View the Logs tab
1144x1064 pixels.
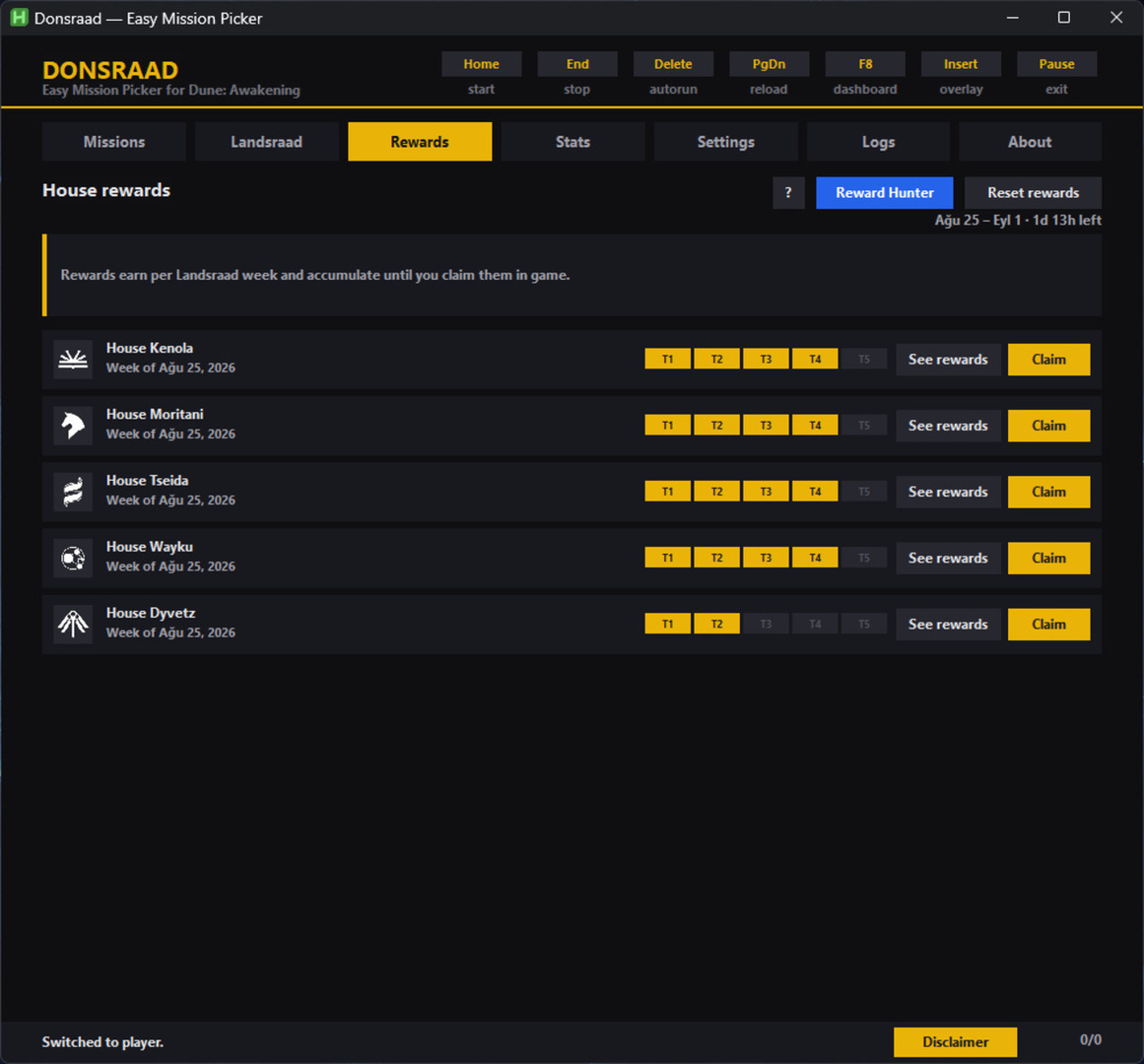(878, 142)
